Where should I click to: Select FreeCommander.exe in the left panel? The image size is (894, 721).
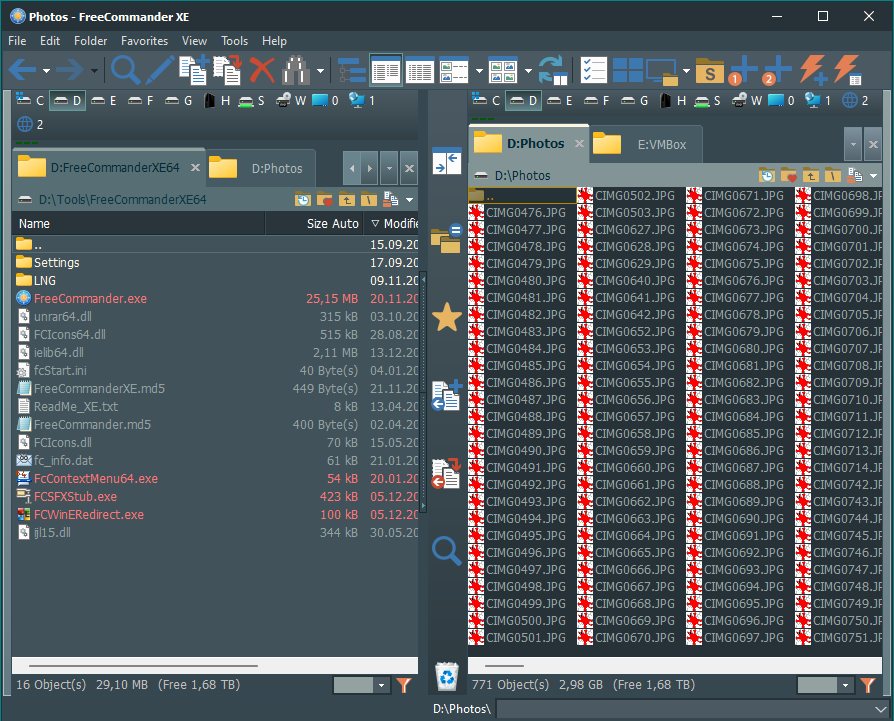pyautogui.click(x=90, y=299)
